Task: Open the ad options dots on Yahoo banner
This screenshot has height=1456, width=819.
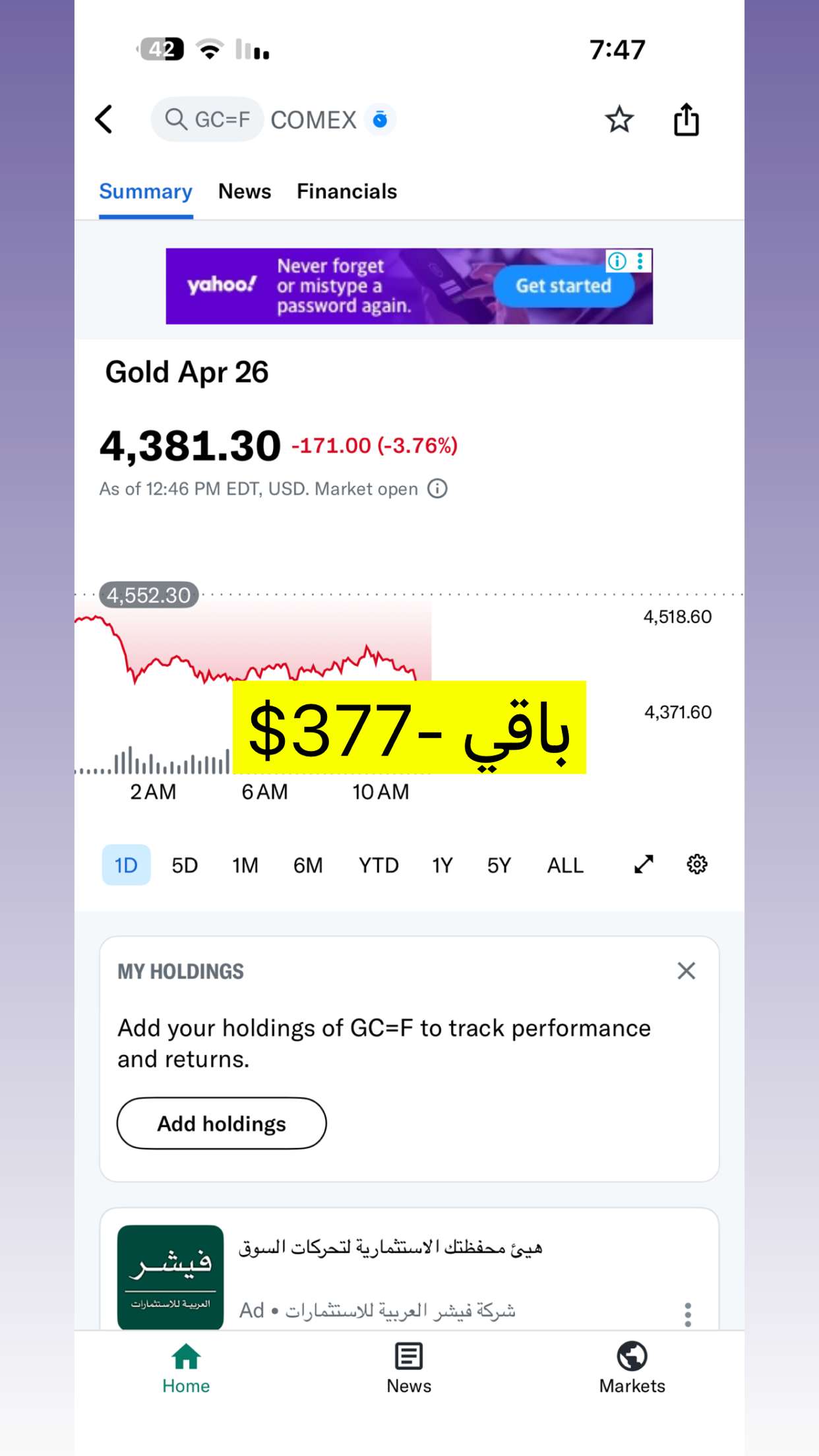Action: pos(640,261)
